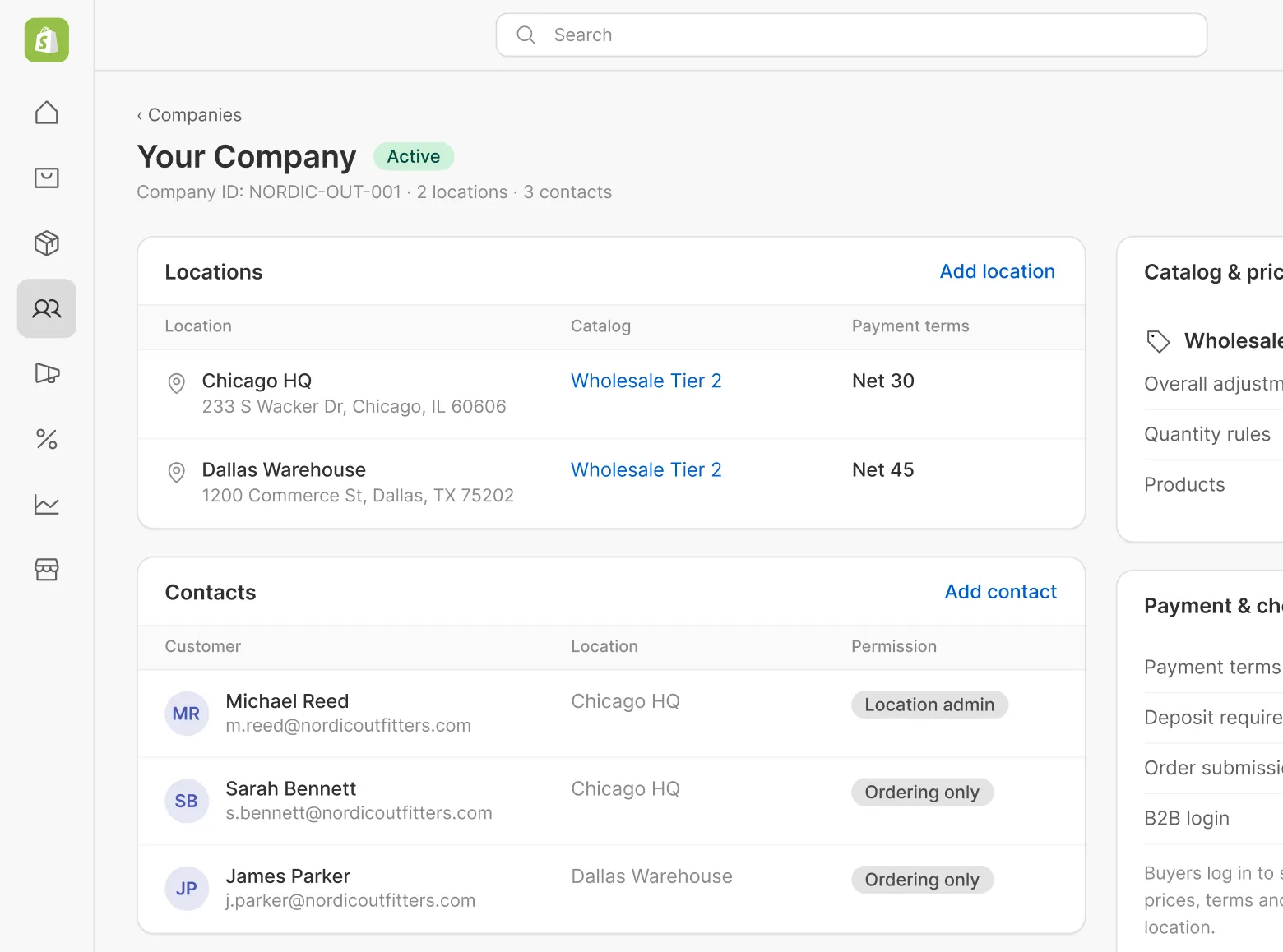
Task: Click the Dallas Warehouse location pin icon
Action: 176,472
